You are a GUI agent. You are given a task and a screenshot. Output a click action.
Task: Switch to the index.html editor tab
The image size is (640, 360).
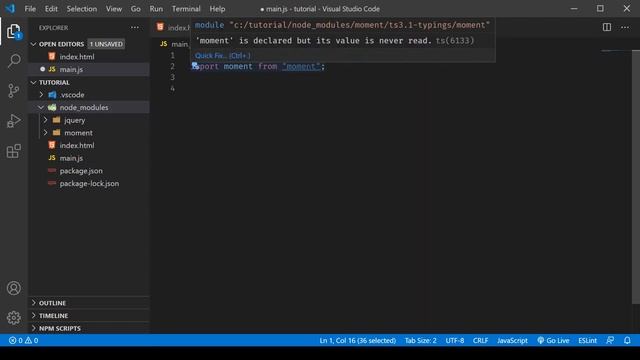[x=173, y=27]
